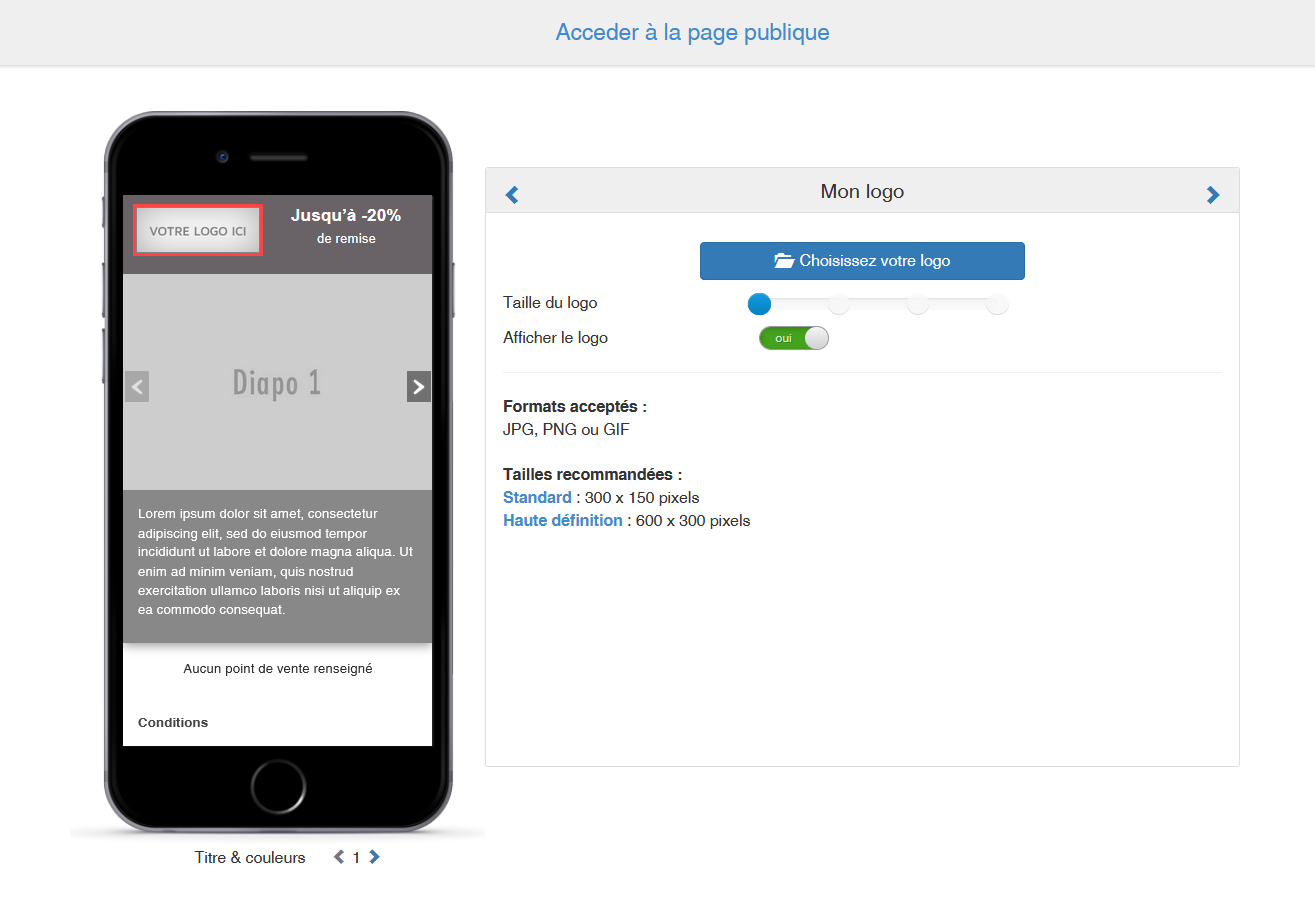Click the Lorem ipsum description block
1315x897 pixels.
[277, 562]
